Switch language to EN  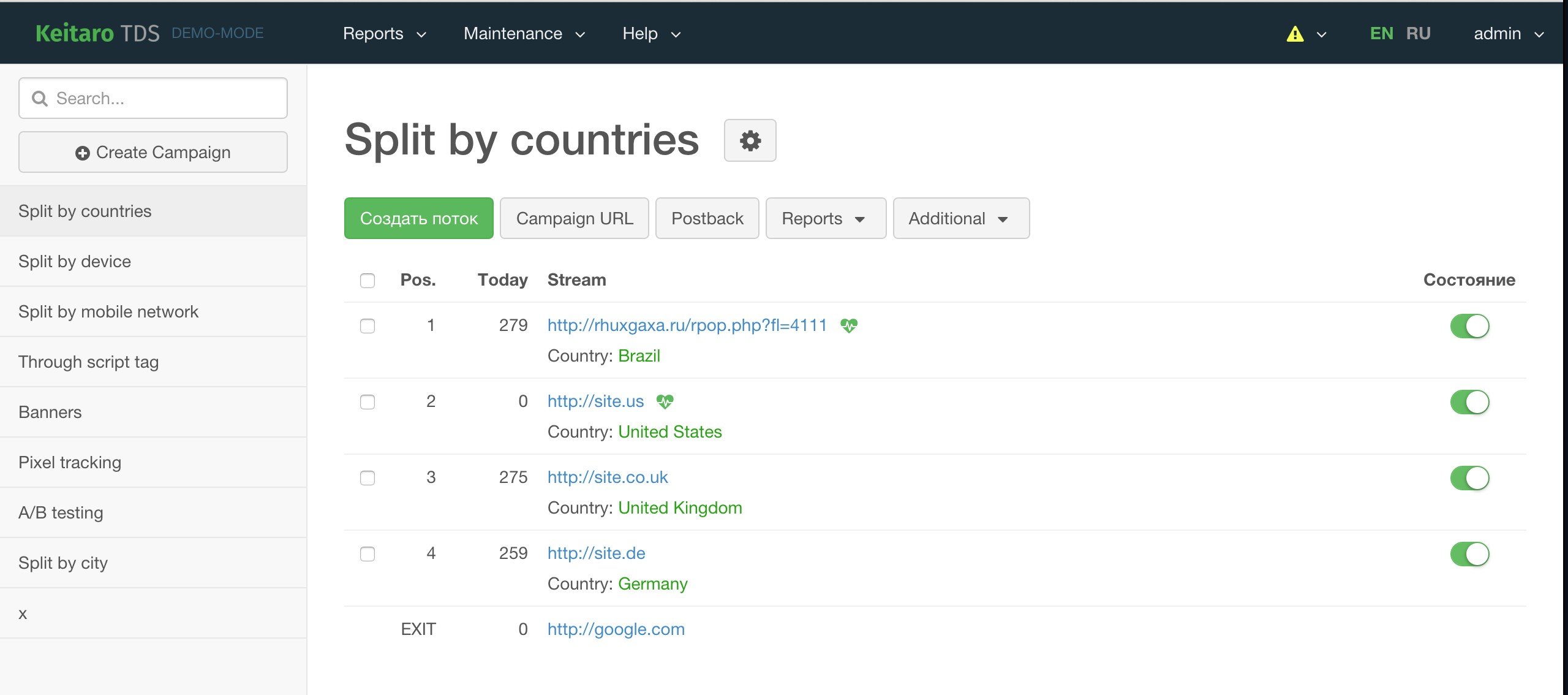point(1382,33)
